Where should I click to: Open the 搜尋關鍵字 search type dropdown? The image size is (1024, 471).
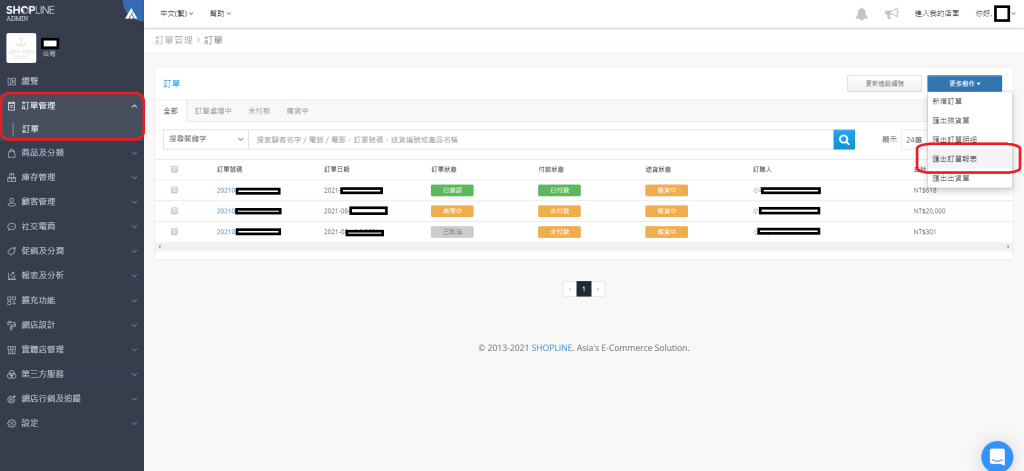pos(205,139)
